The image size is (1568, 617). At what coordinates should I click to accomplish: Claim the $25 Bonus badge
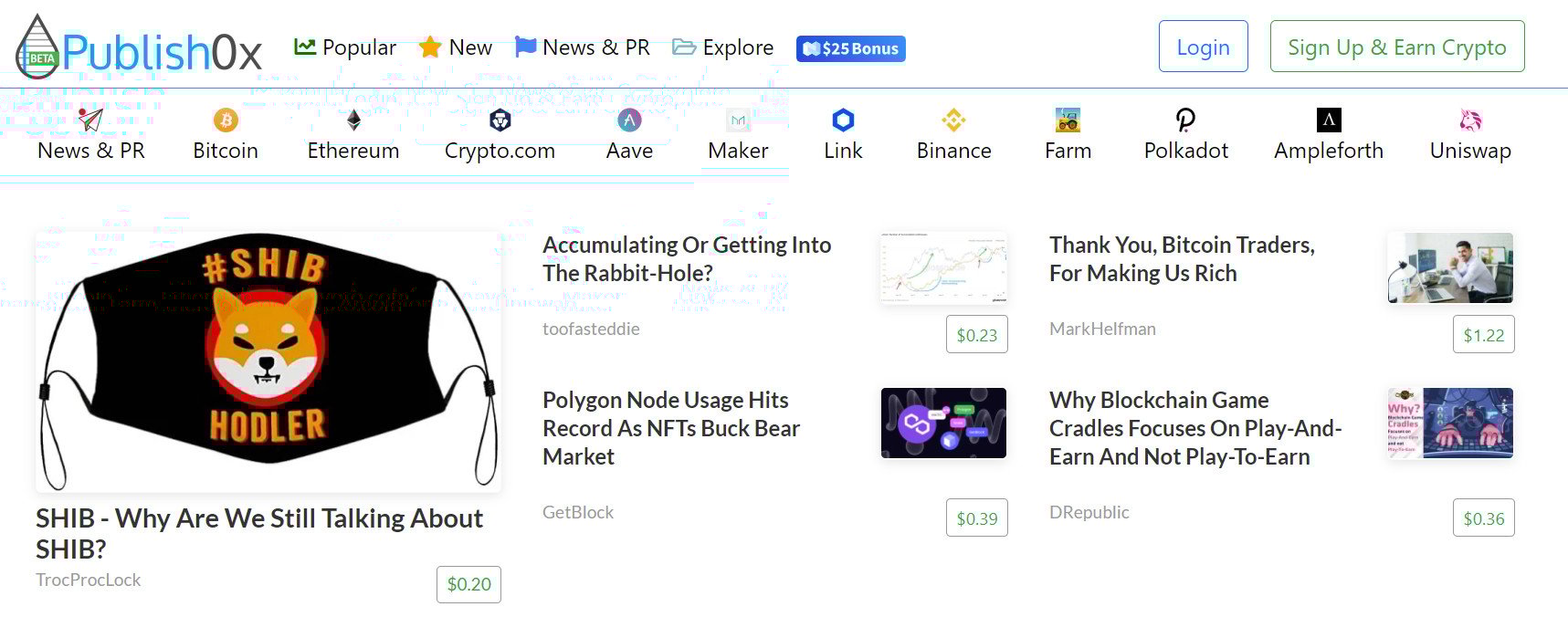pos(850,48)
